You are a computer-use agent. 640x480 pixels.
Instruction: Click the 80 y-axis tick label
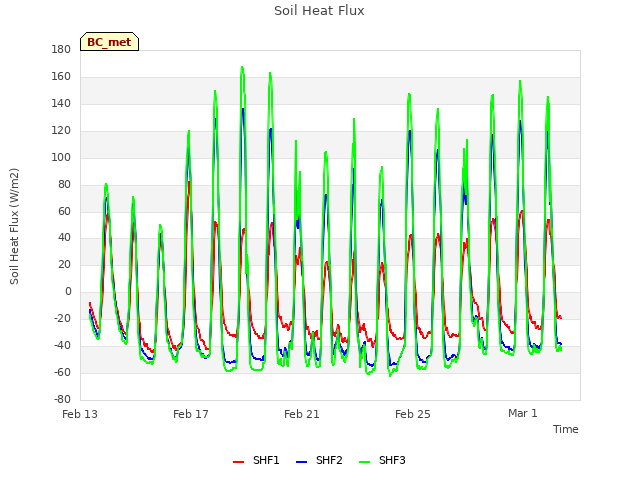pyautogui.click(x=64, y=184)
